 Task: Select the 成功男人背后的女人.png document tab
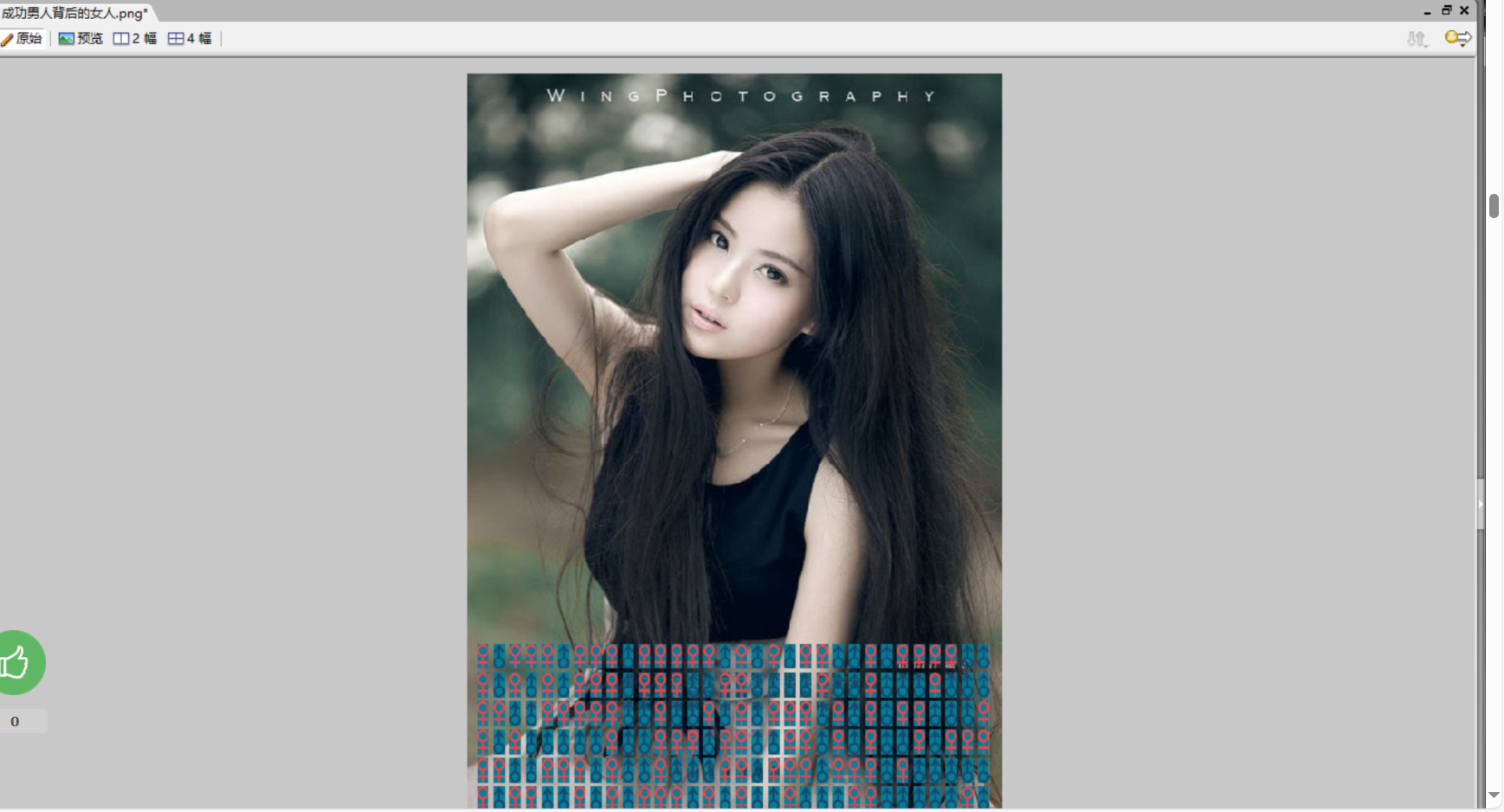[75, 12]
